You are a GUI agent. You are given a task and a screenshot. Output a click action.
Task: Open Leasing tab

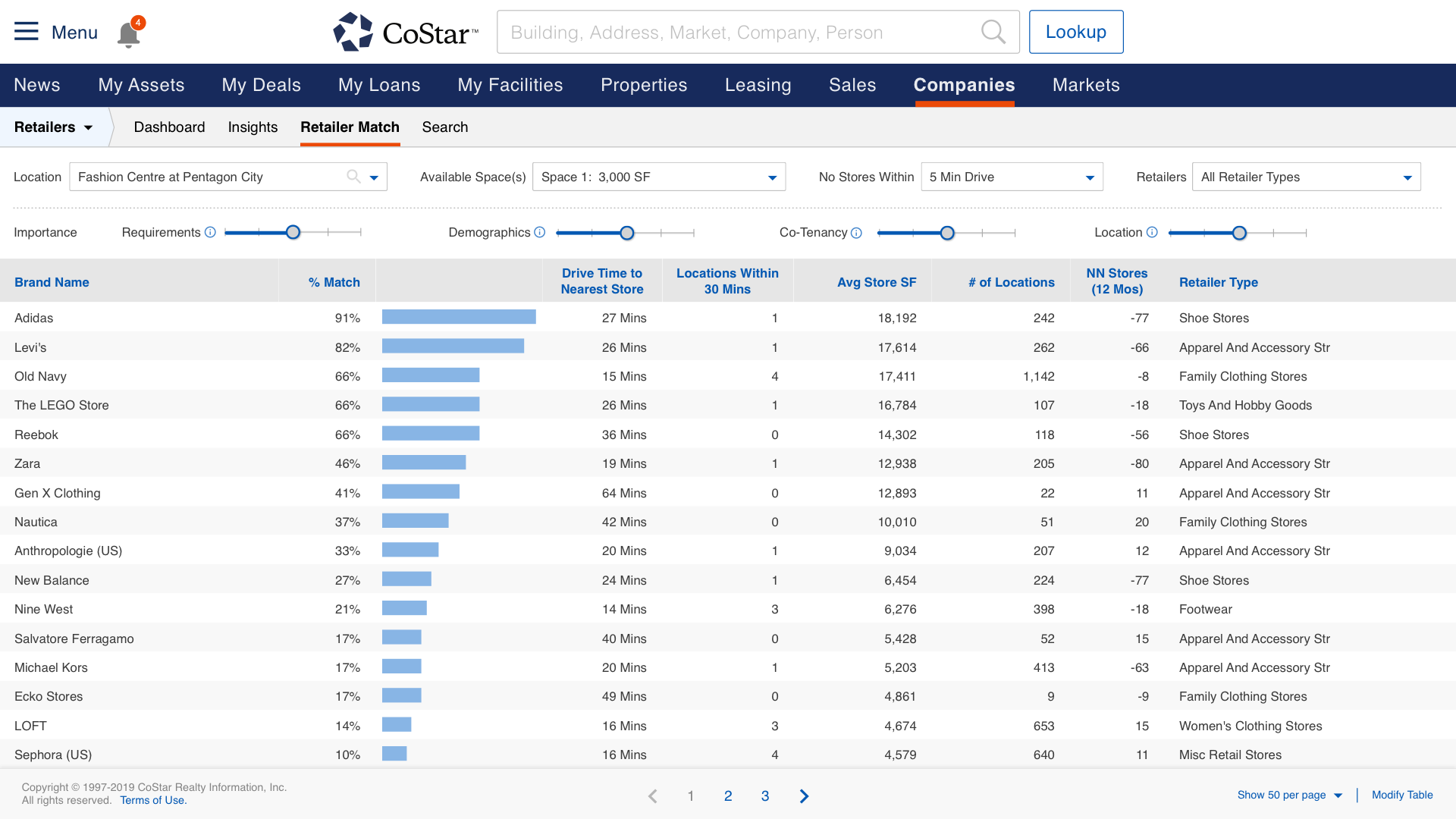[758, 85]
